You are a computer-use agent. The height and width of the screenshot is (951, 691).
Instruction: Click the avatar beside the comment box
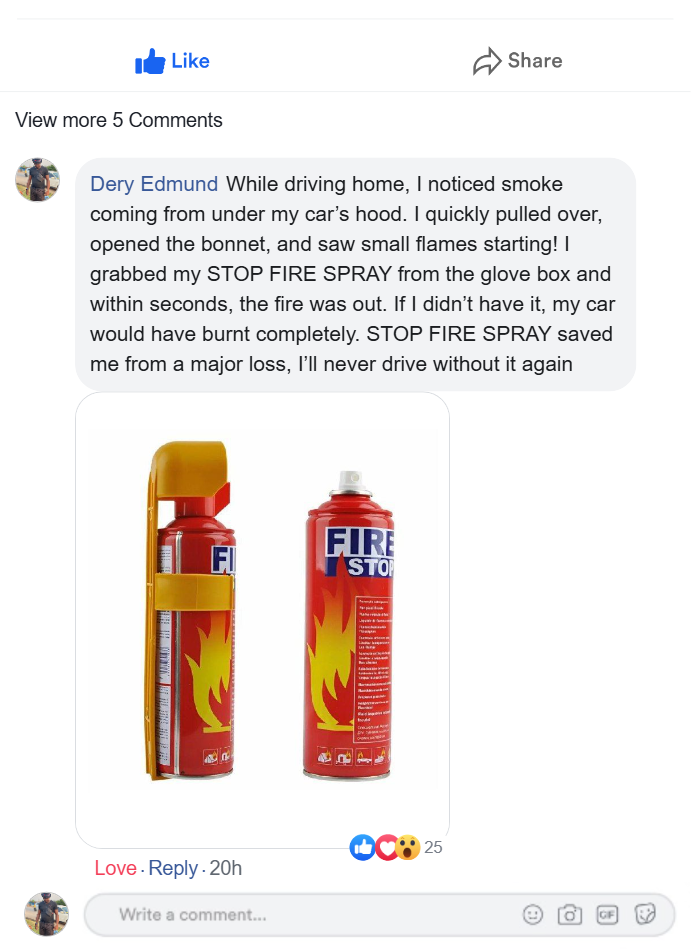[46, 913]
